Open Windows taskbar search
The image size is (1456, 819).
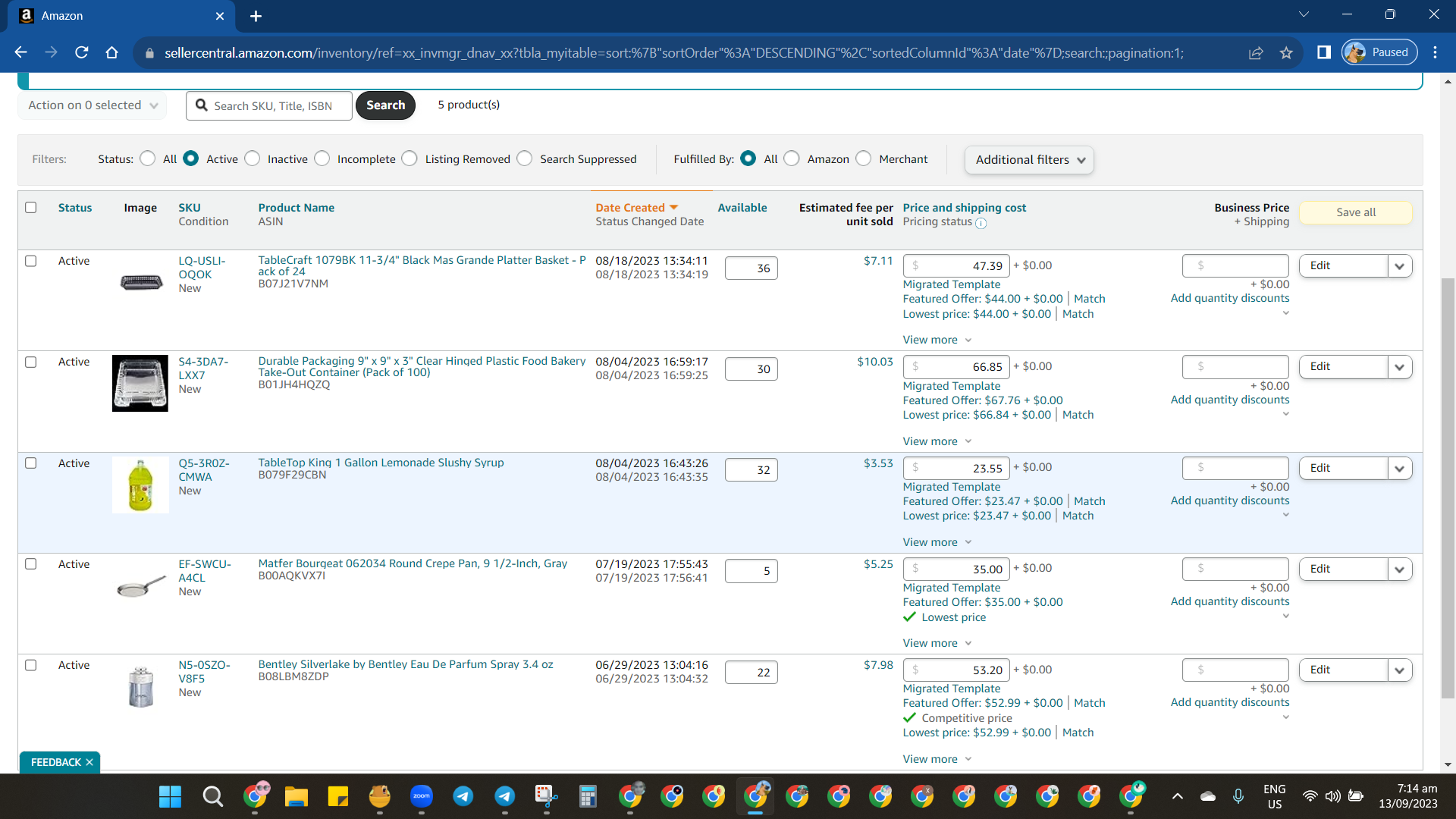point(213,796)
